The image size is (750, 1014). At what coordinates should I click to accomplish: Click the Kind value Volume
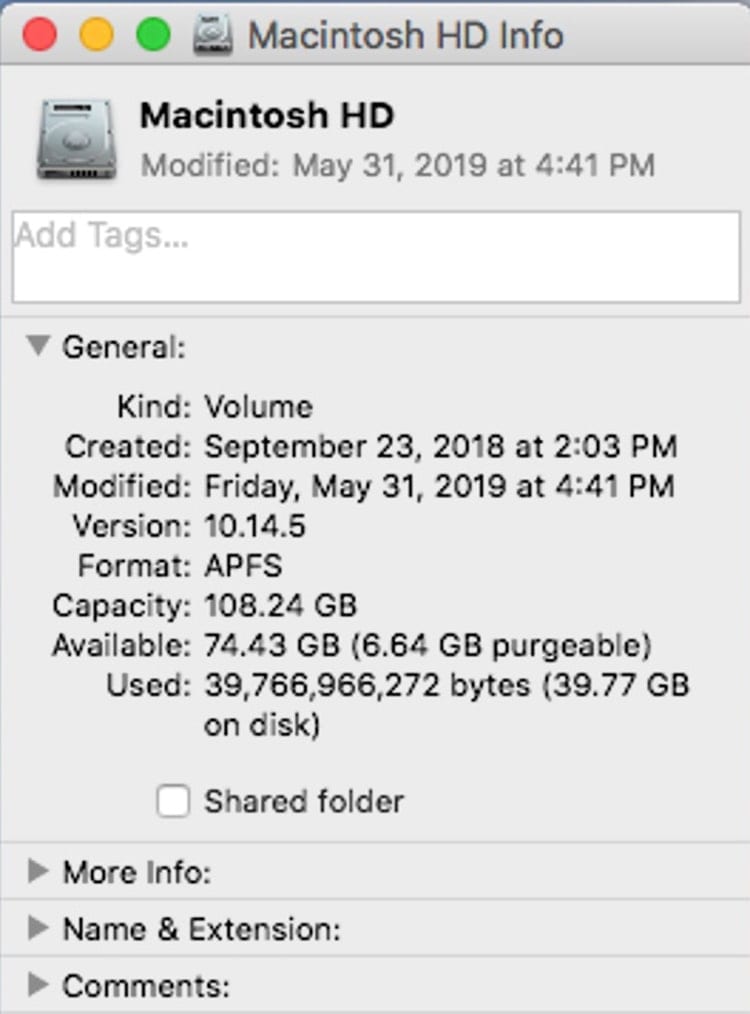pyautogui.click(x=258, y=407)
